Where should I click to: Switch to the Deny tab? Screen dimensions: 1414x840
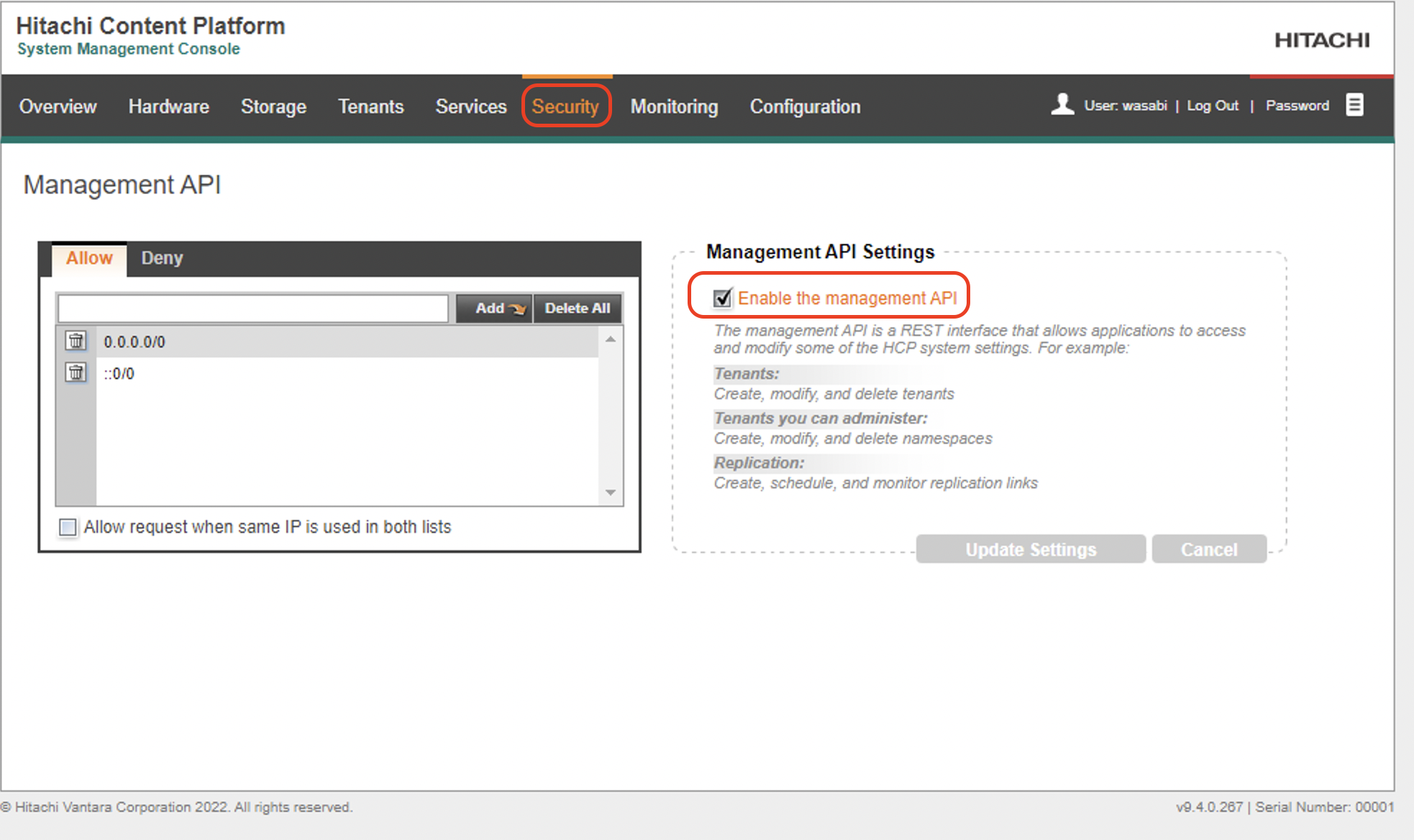[x=162, y=258]
